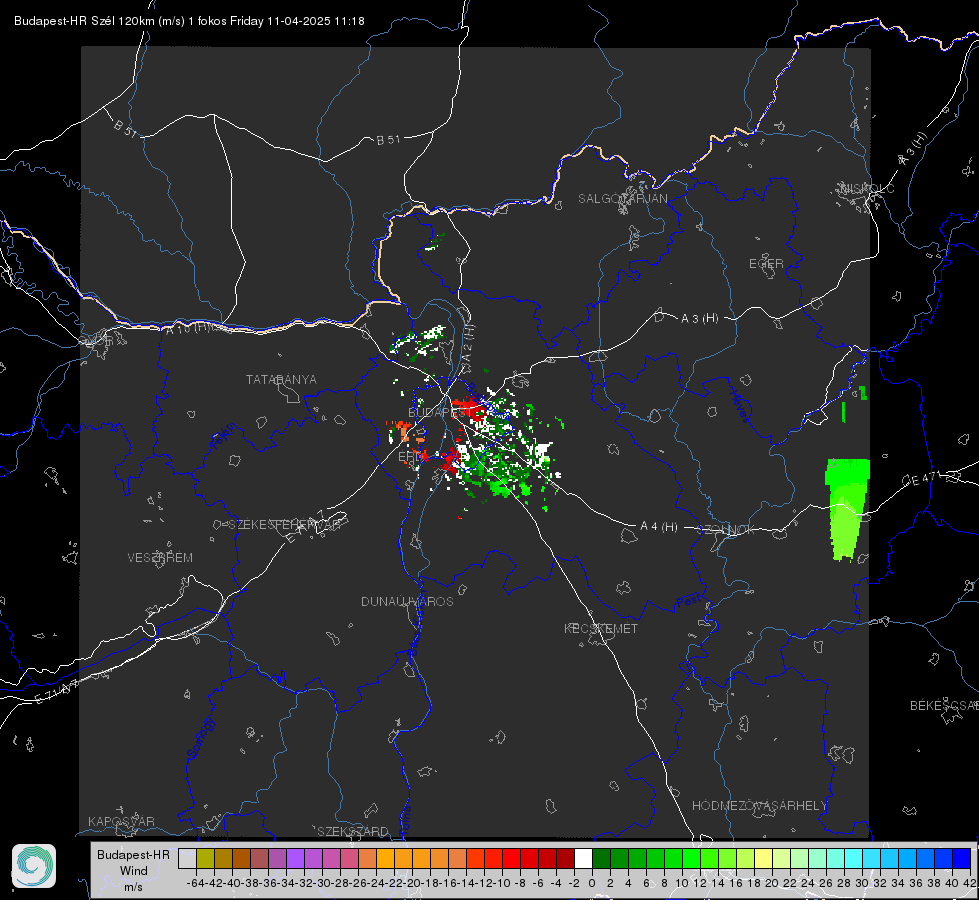Click the 42 value on the legend scale
The image size is (979, 900).
pos(970,883)
